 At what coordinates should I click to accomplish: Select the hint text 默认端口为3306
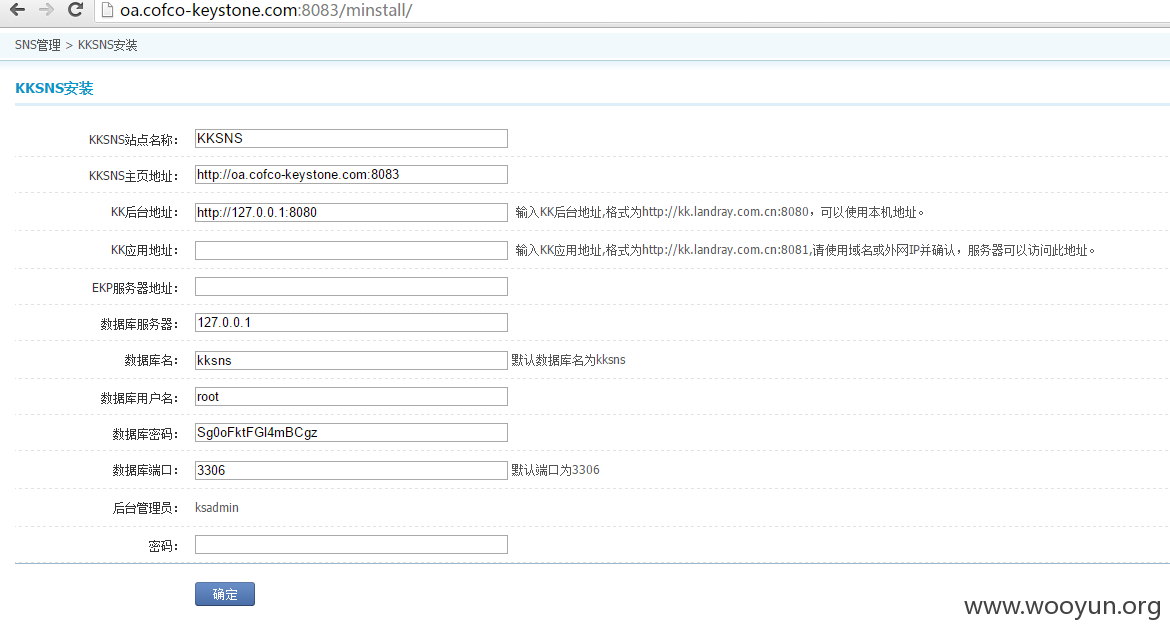(x=555, y=470)
